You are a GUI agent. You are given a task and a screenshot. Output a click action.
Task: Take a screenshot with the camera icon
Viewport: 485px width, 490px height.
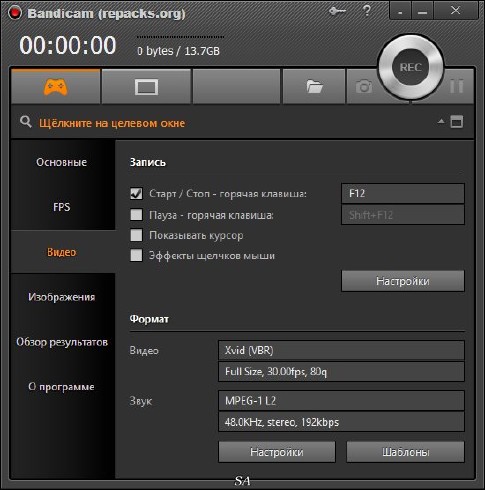tap(364, 87)
